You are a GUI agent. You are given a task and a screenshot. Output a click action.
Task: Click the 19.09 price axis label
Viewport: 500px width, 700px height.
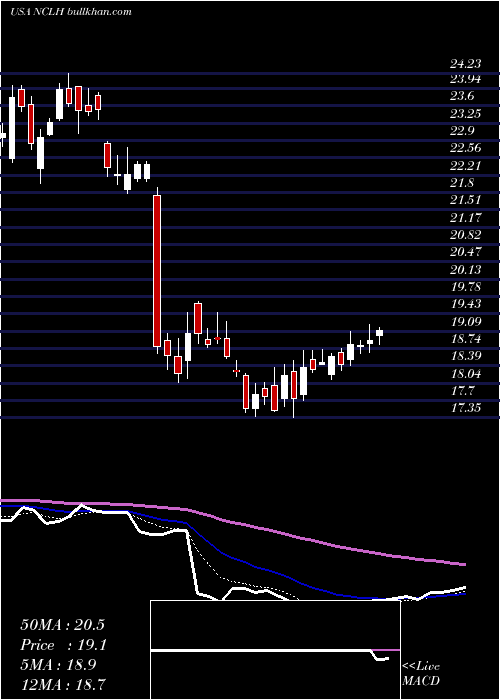tap(466, 322)
